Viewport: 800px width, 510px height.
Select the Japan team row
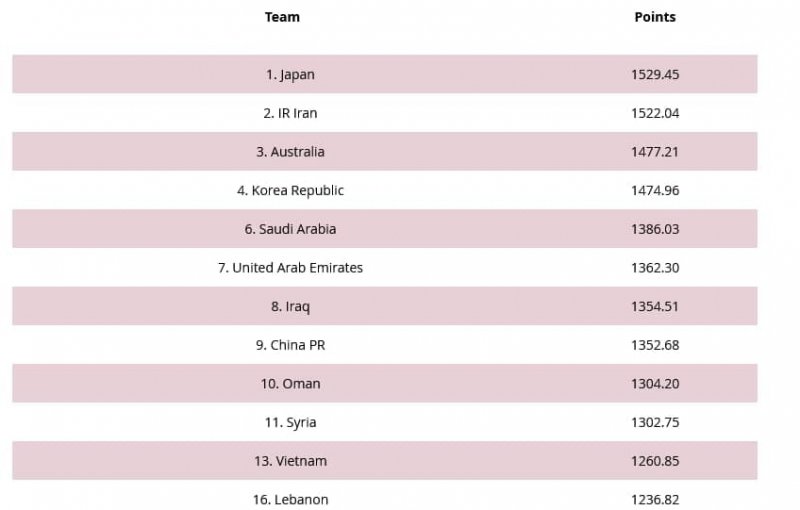tap(290, 75)
